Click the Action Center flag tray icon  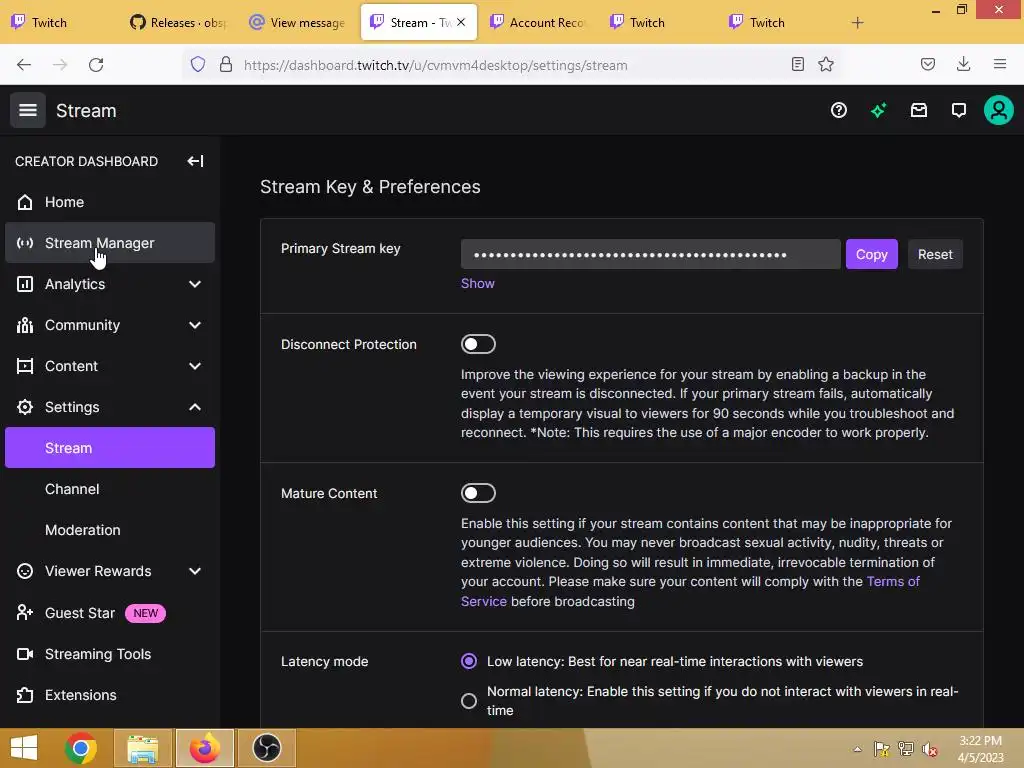(881, 750)
